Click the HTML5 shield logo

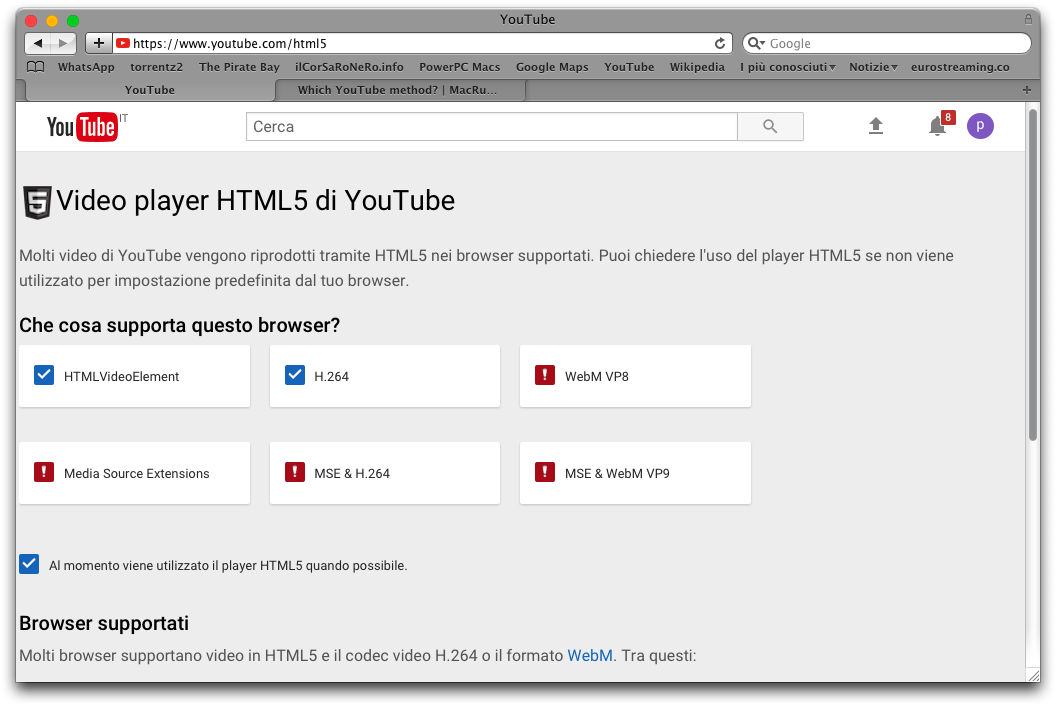37,202
